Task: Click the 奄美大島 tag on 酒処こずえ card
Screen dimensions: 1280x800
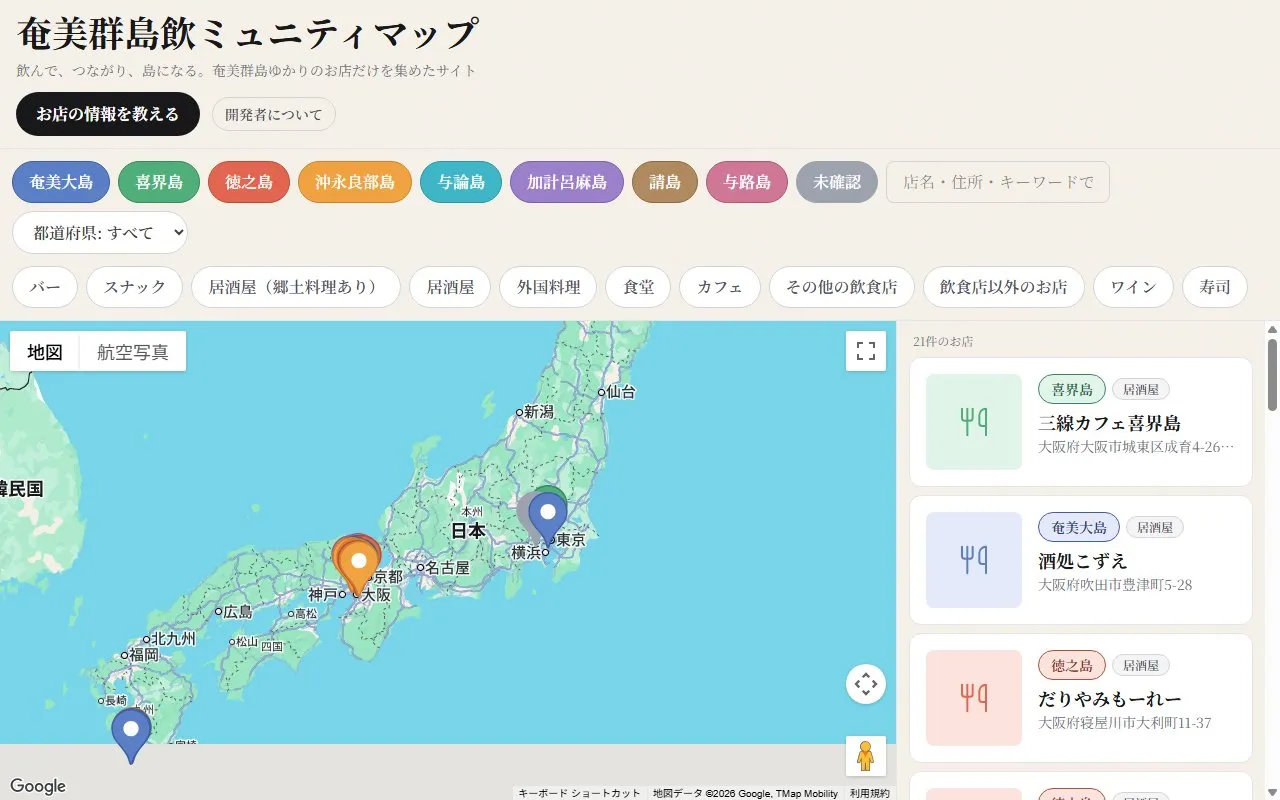Action: [x=1079, y=527]
